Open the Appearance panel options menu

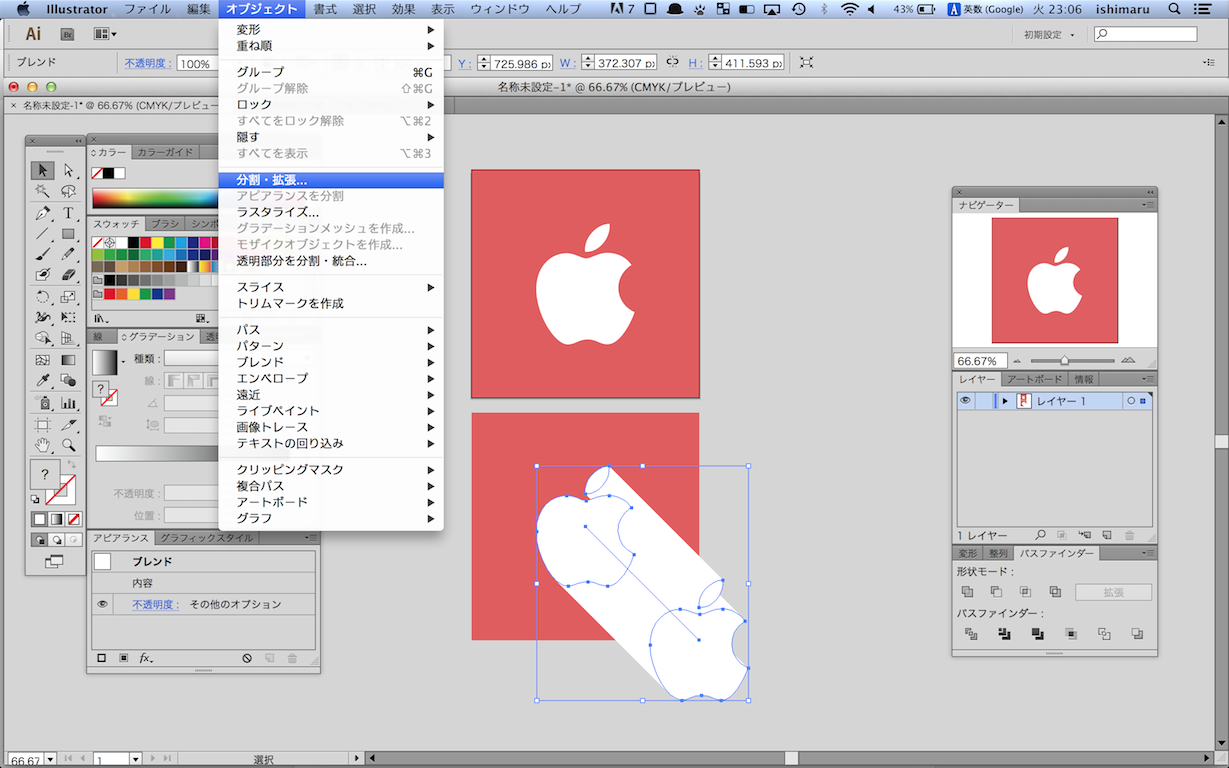point(312,538)
